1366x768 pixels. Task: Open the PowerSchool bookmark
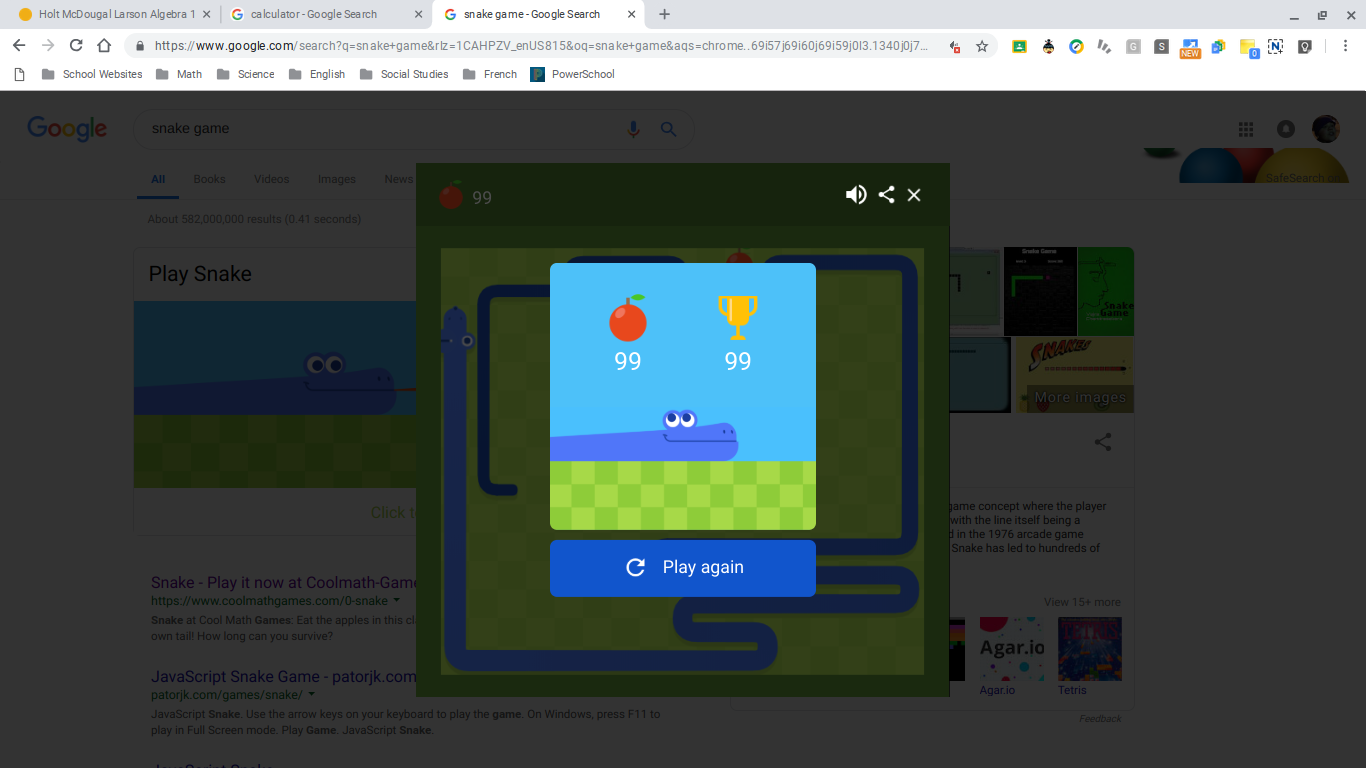pos(572,74)
